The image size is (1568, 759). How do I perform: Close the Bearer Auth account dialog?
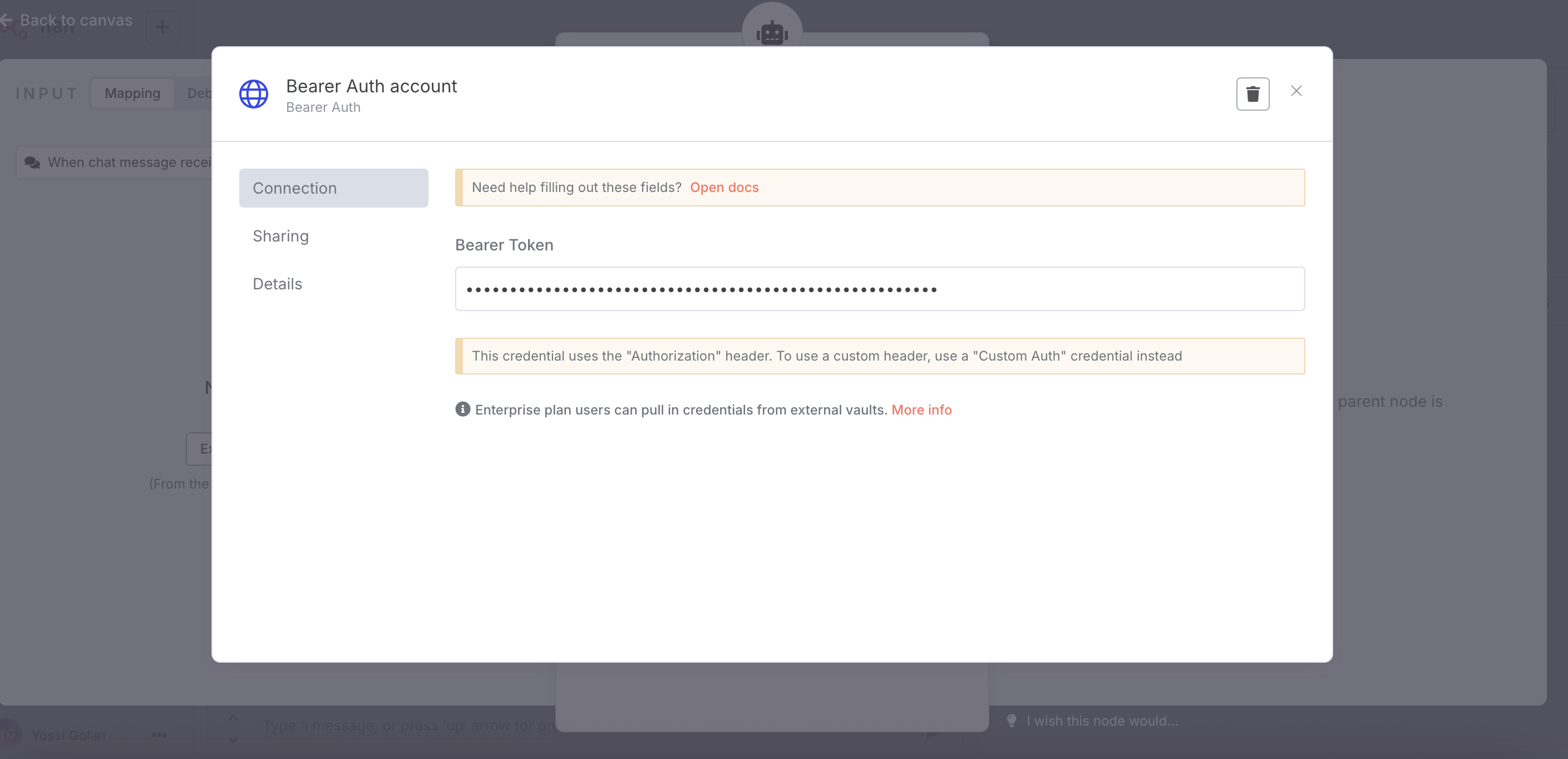1296,91
